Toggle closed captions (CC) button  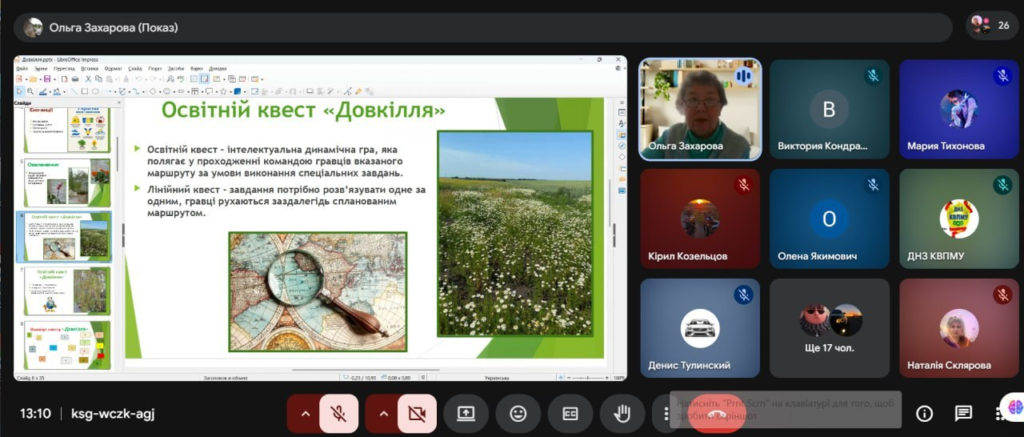[x=570, y=413]
